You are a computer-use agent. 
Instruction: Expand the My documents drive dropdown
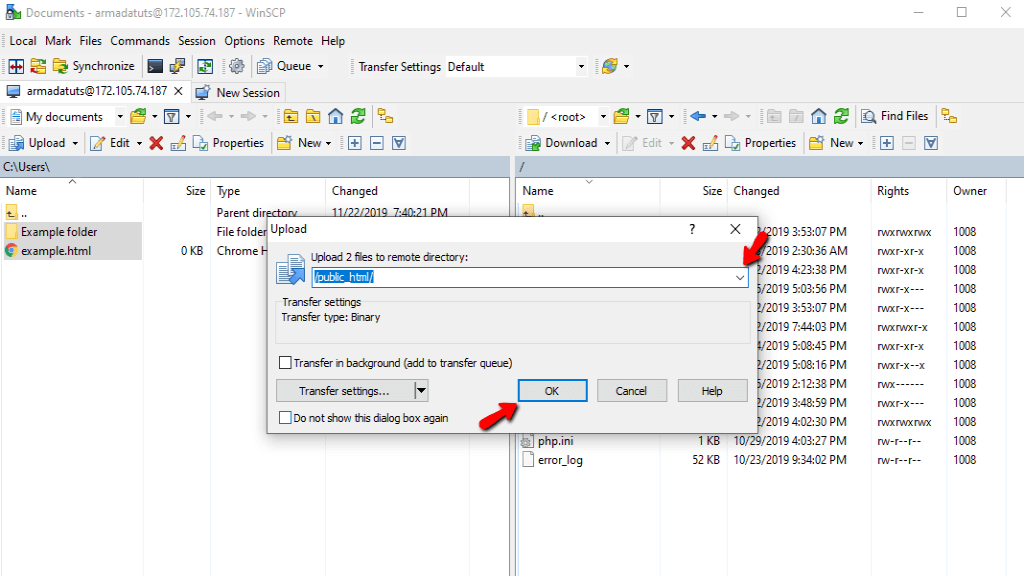tap(120, 117)
